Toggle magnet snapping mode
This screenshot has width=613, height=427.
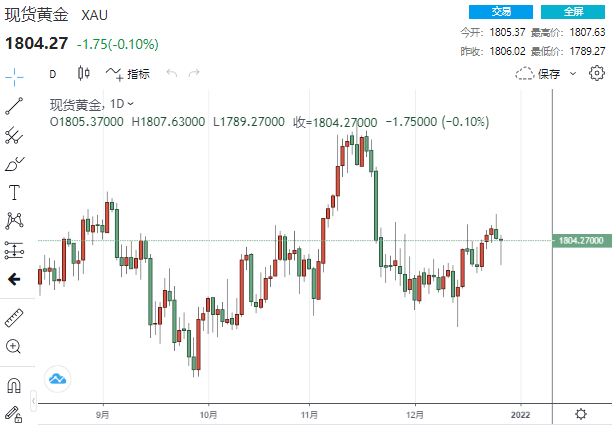click(14, 385)
